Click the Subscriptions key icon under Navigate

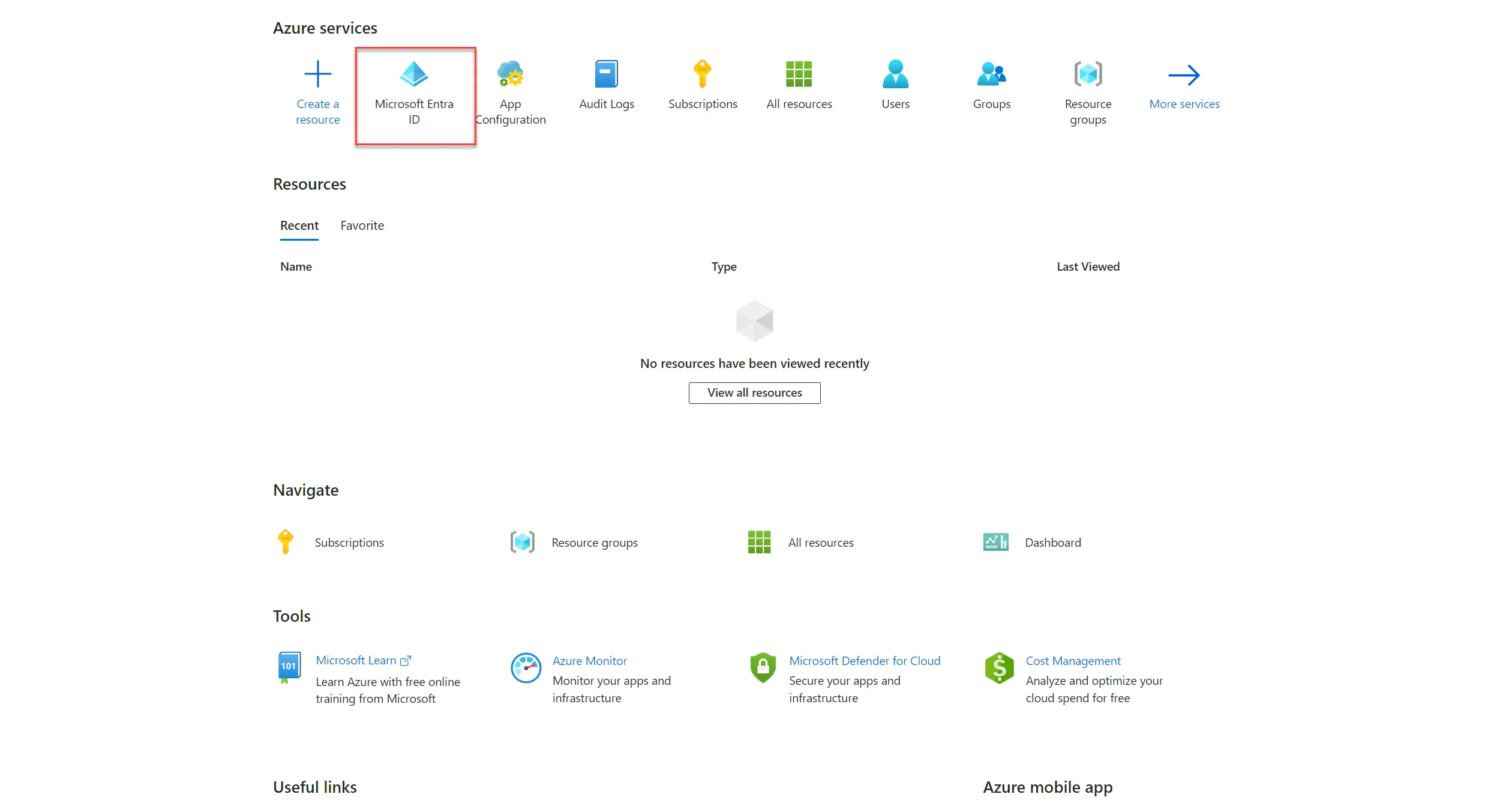(x=286, y=542)
